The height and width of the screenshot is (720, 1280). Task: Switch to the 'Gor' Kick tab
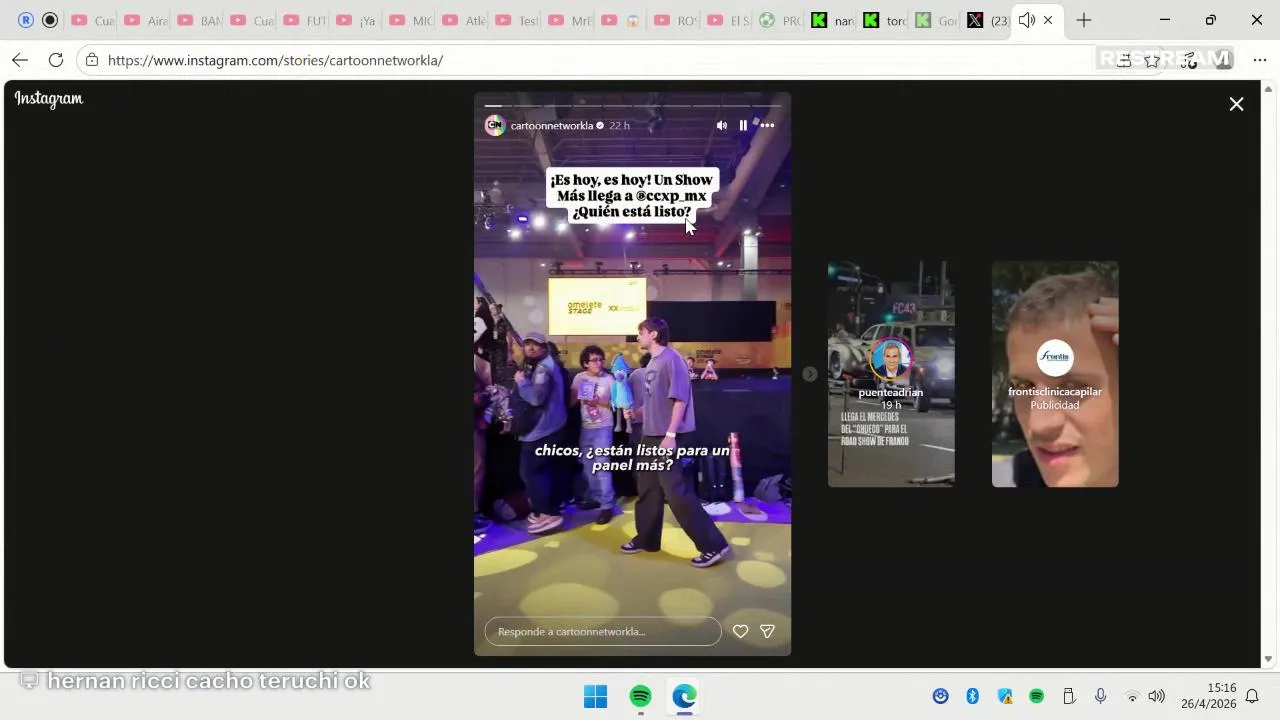click(939, 20)
